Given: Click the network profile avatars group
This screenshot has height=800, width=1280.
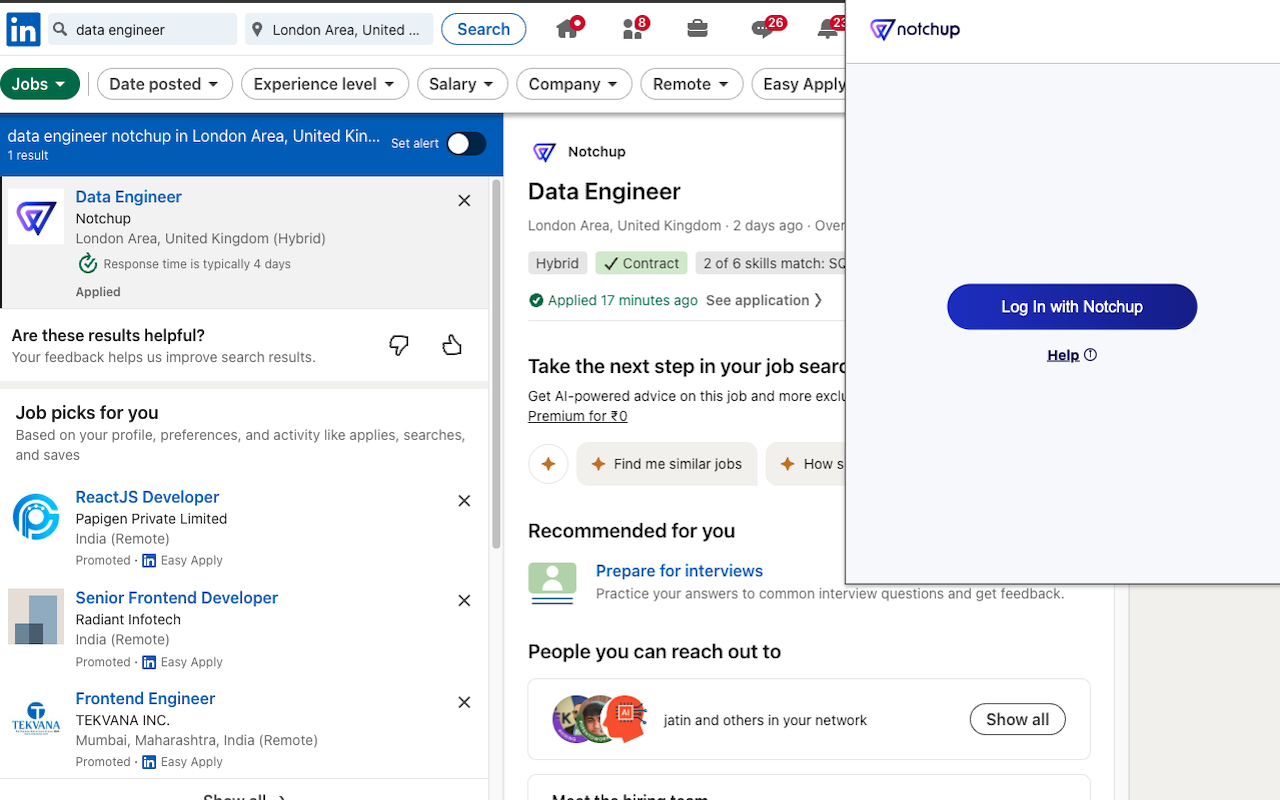Looking at the screenshot, I should [600, 719].
